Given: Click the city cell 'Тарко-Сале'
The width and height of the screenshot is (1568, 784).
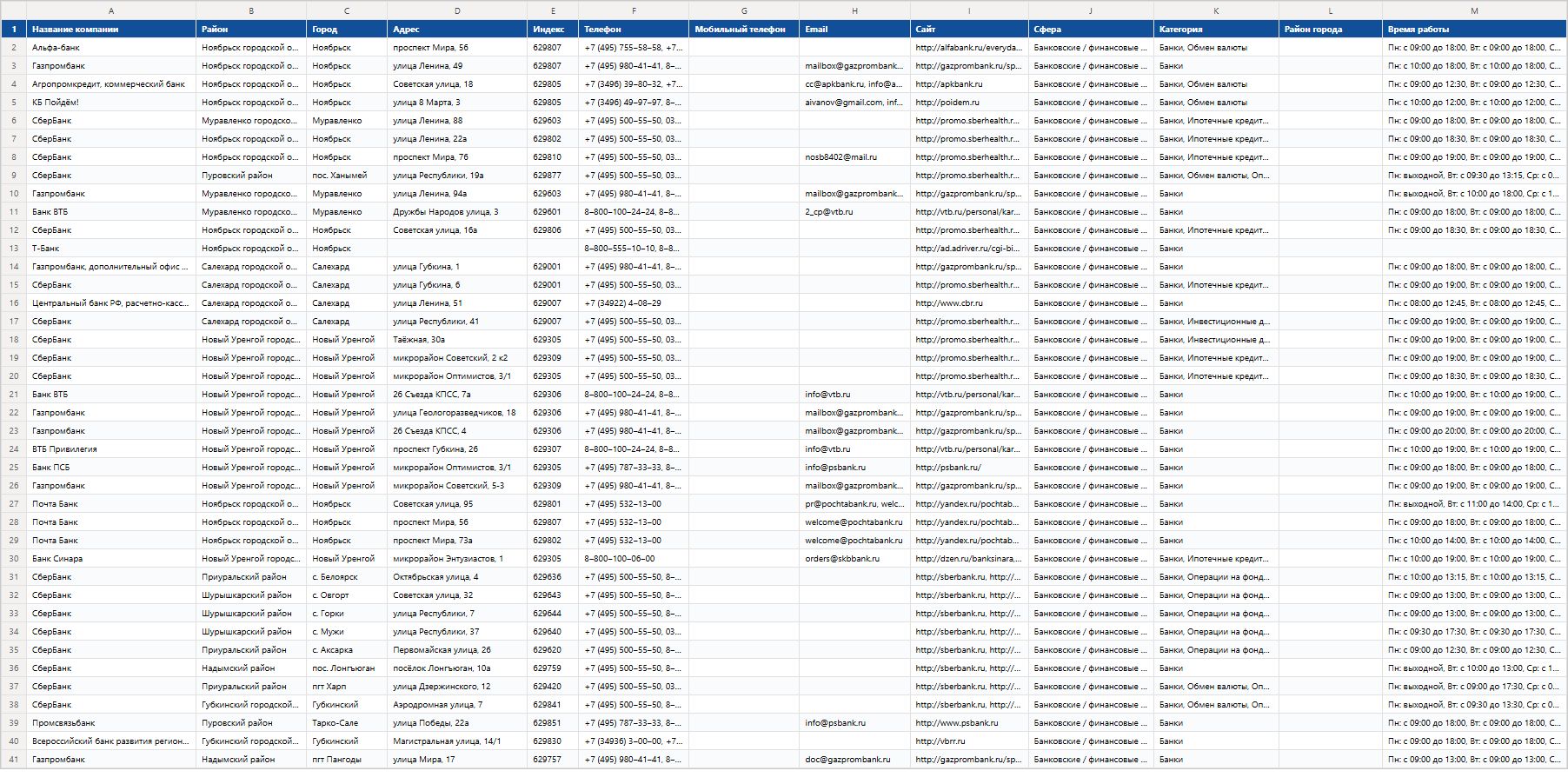Looking at the screenshot, I should click(347, 723).
